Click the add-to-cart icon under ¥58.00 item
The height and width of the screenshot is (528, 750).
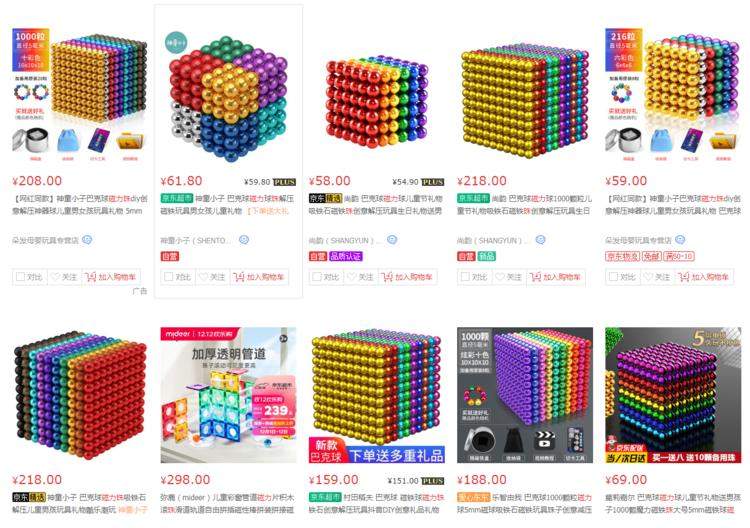click(387, 277)
